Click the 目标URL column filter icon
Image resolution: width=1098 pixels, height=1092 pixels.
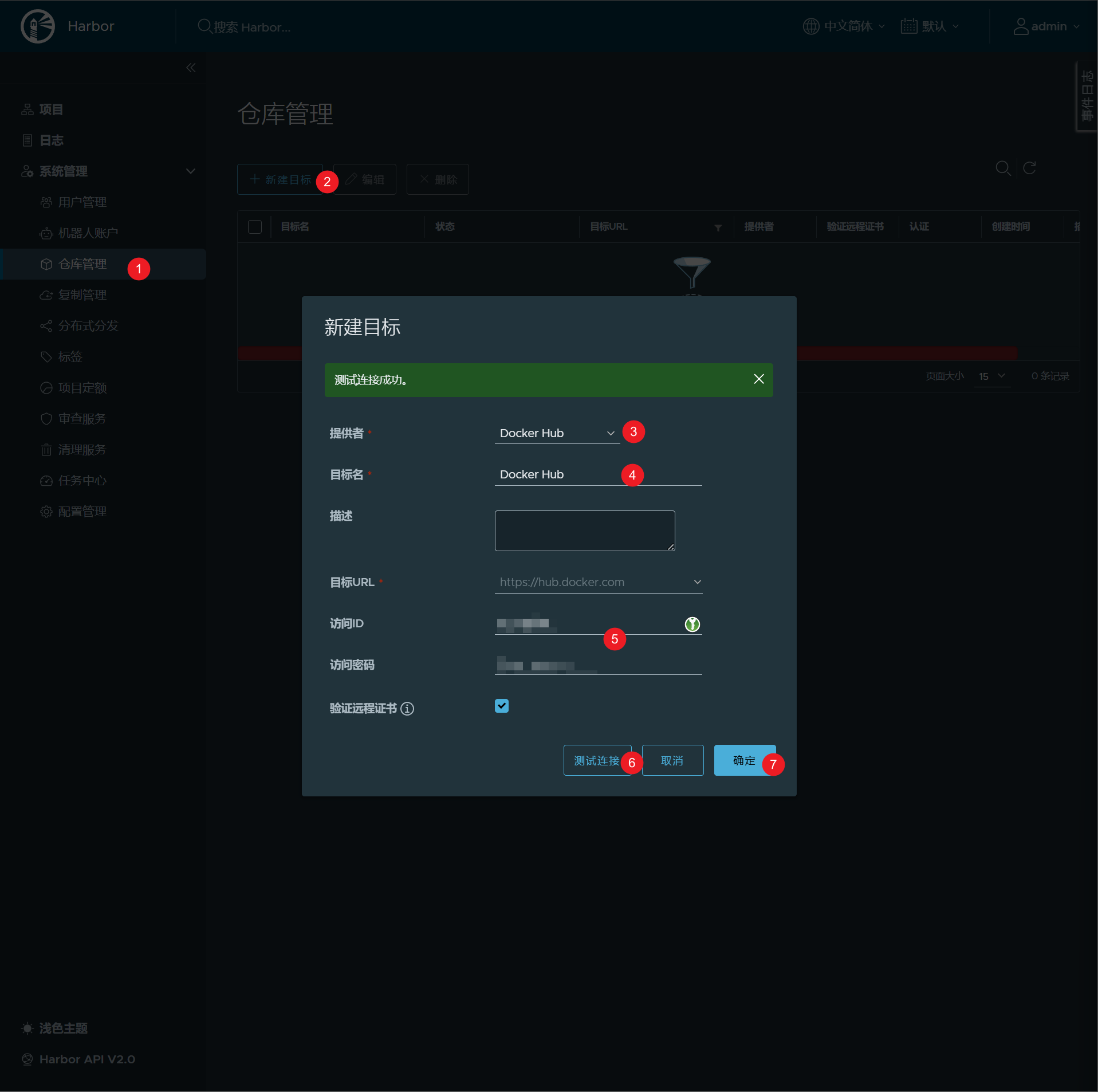pos(718,227)
